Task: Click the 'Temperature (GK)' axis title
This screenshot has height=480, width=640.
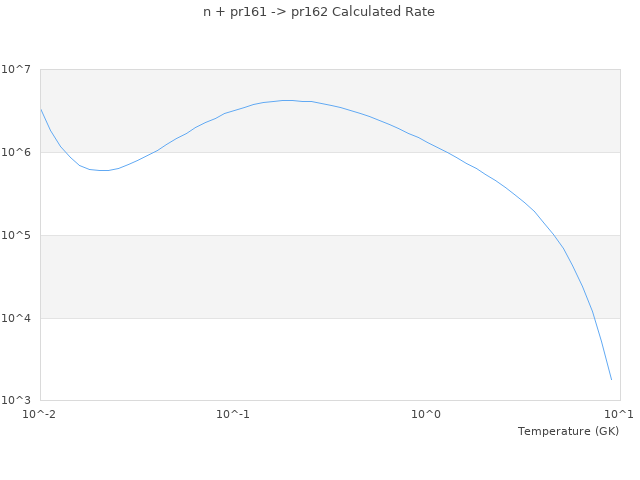Action: [x=568, y=431]
